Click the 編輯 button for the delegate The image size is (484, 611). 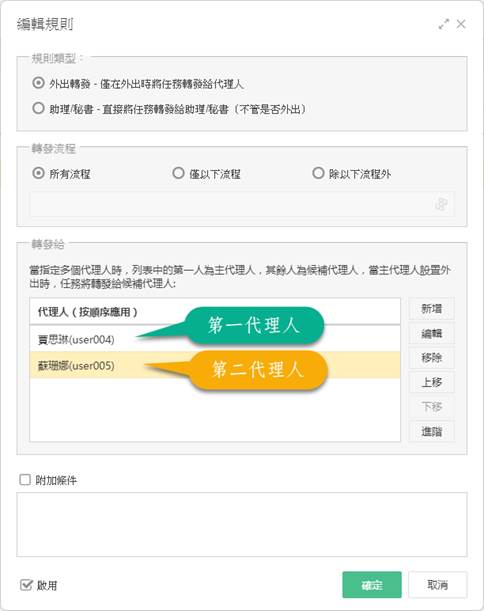coord(431,333)
